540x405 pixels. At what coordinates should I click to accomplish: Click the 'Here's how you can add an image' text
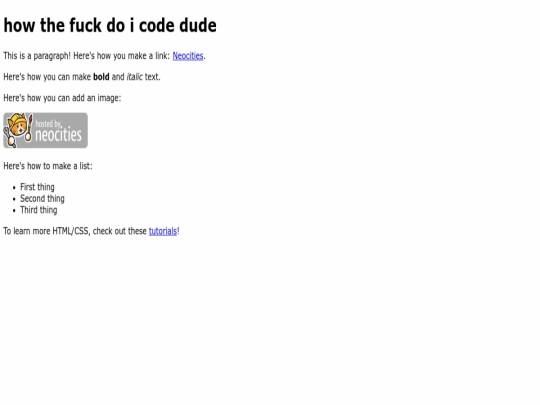[62, 98]
